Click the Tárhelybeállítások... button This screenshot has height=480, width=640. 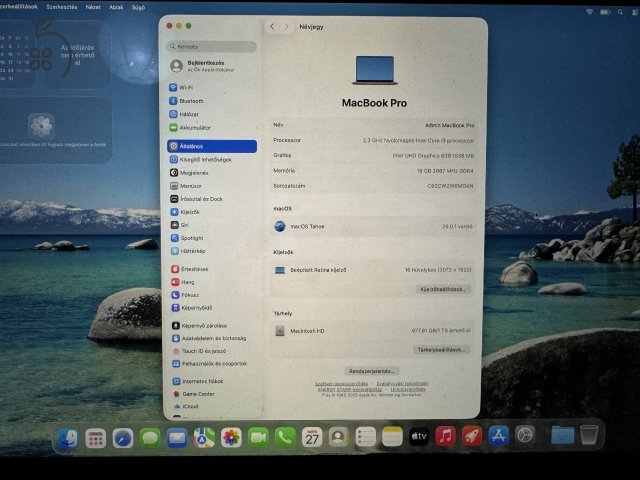tap(441, 350)
